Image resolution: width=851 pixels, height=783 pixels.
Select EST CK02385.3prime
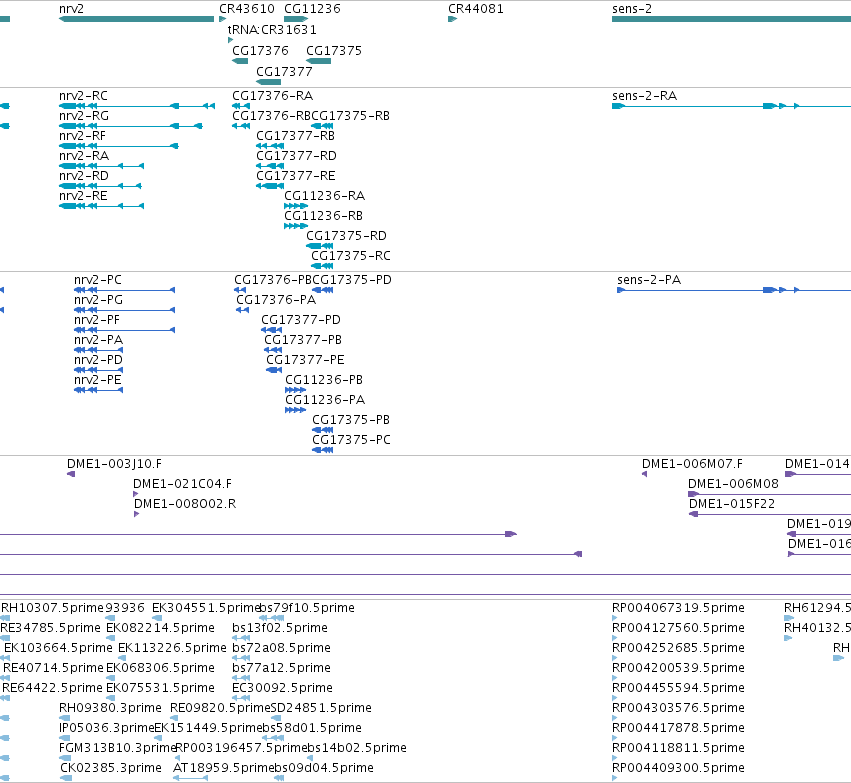pos(111,768)
